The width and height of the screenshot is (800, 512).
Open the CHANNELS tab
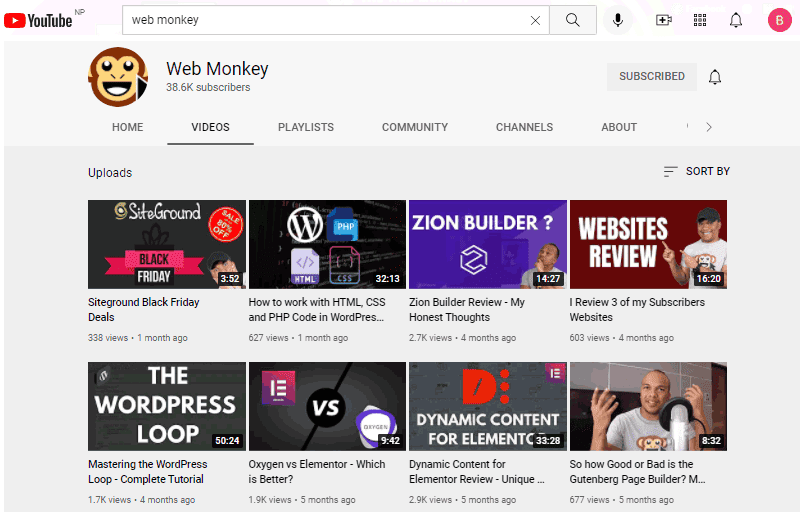524,127
